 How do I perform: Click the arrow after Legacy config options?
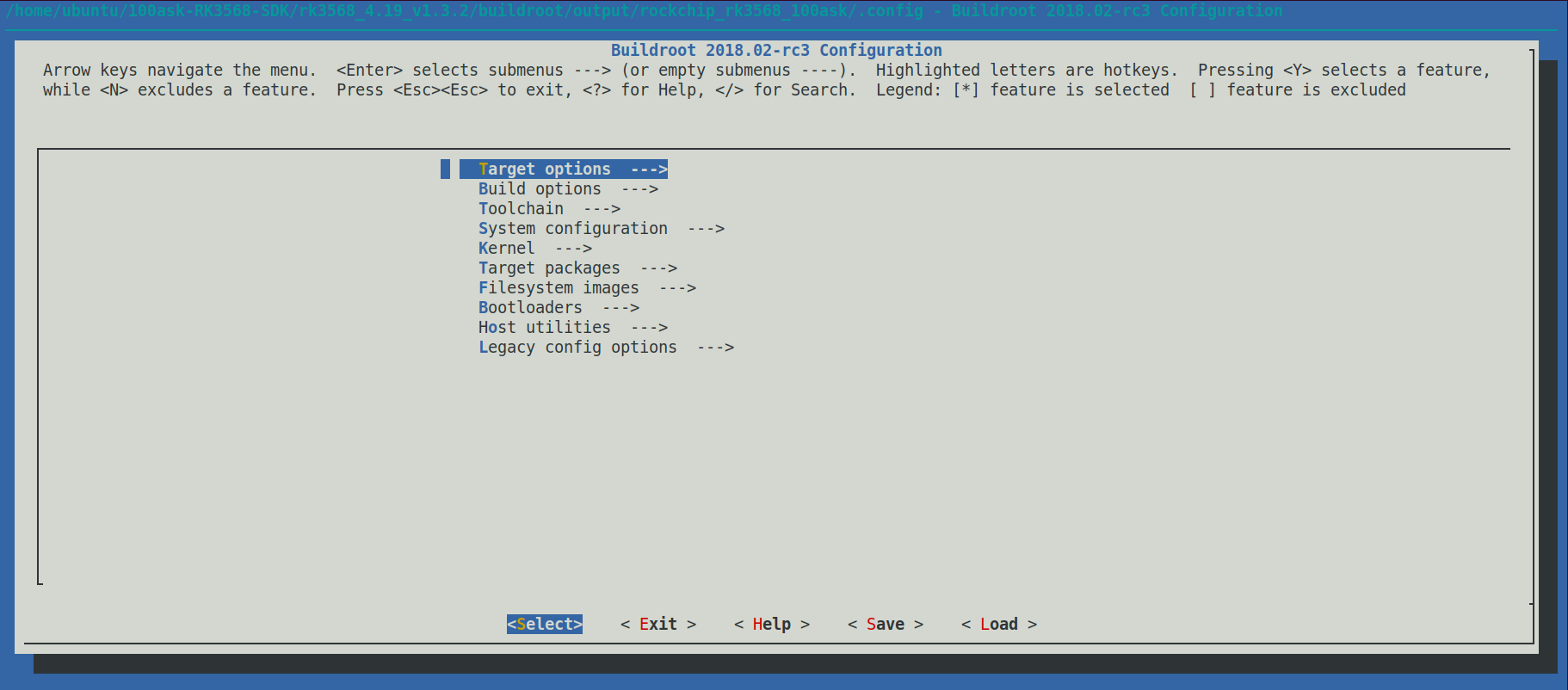715,348
